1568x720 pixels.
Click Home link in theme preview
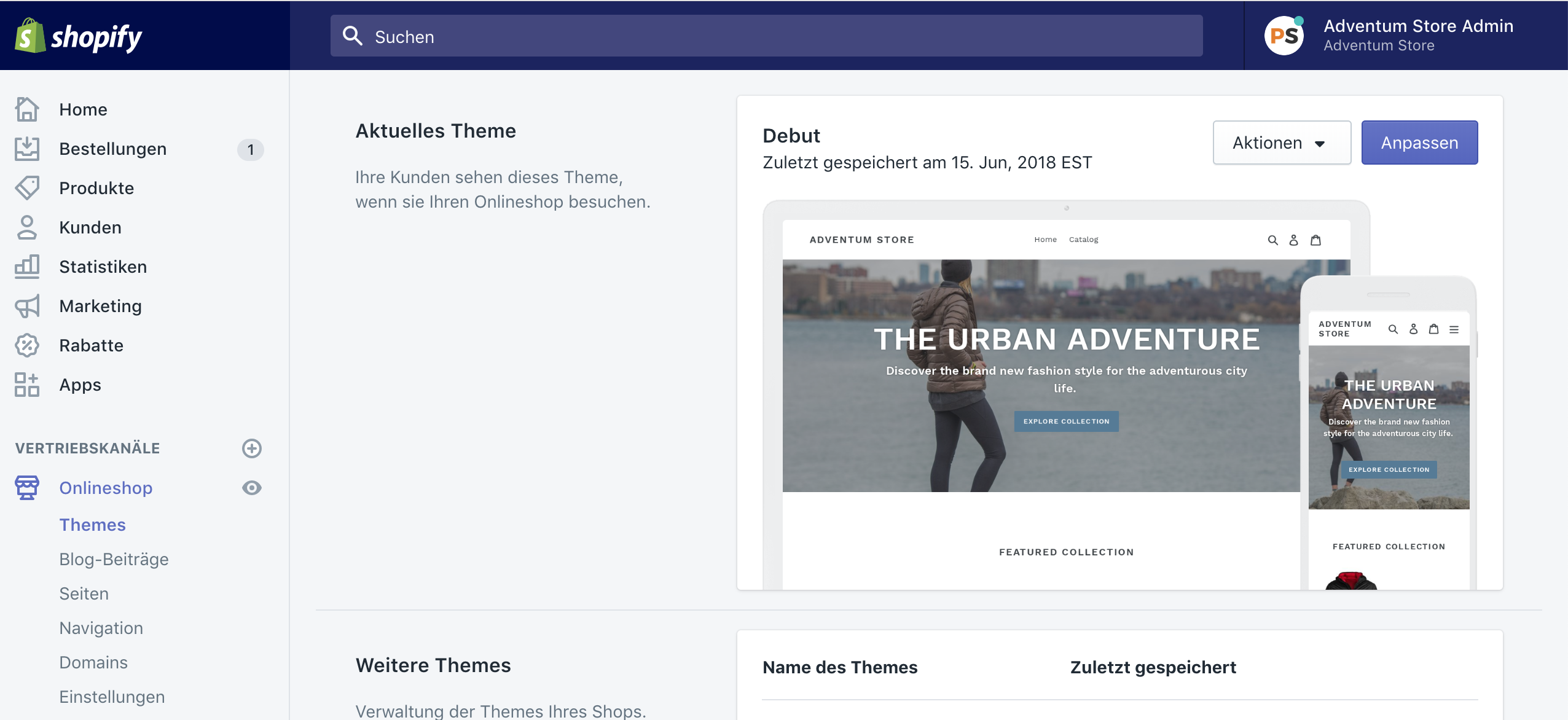point(1045,240)
